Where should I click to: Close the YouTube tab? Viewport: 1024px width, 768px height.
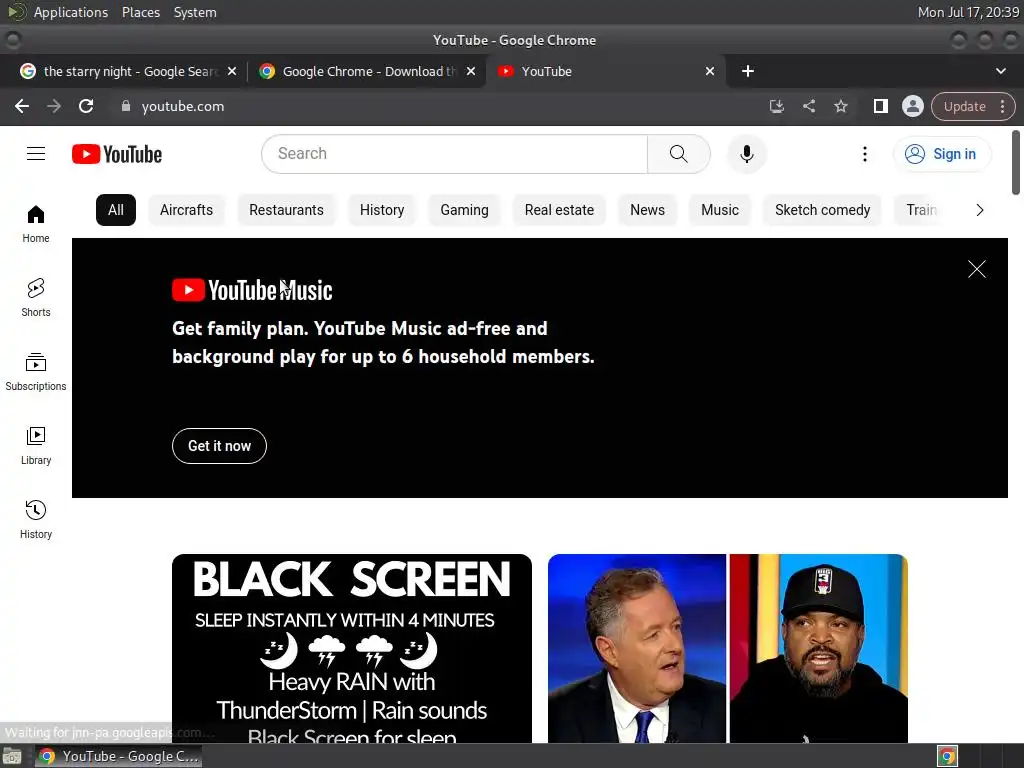tap(710, 71)
